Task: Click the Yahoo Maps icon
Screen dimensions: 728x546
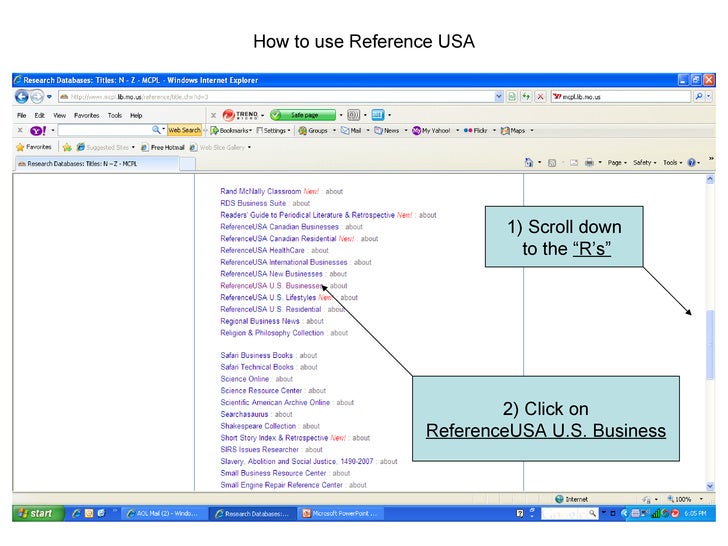Action: [505, 131]
